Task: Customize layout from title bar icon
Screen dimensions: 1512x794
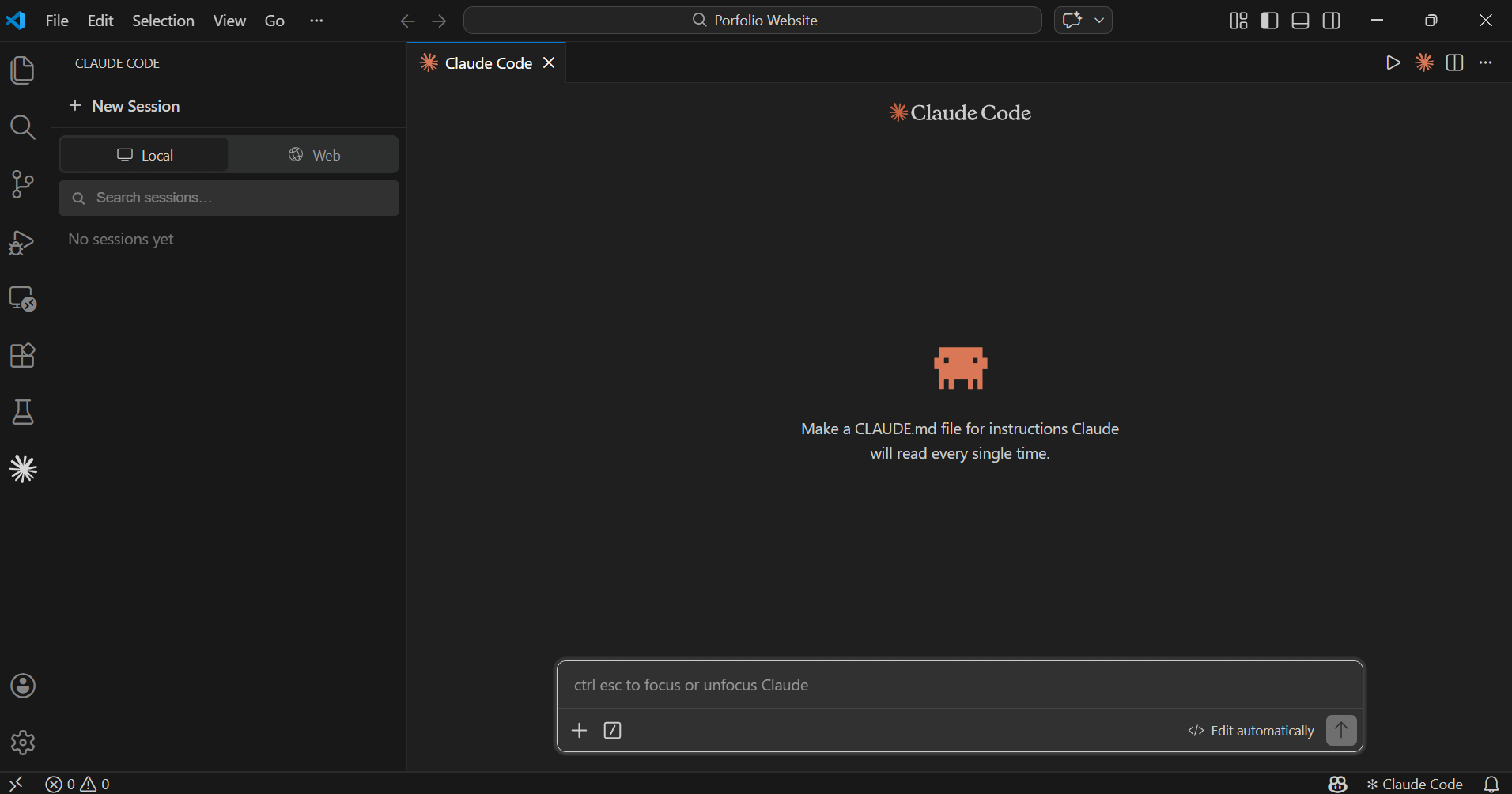Action: pos(1238,21)
